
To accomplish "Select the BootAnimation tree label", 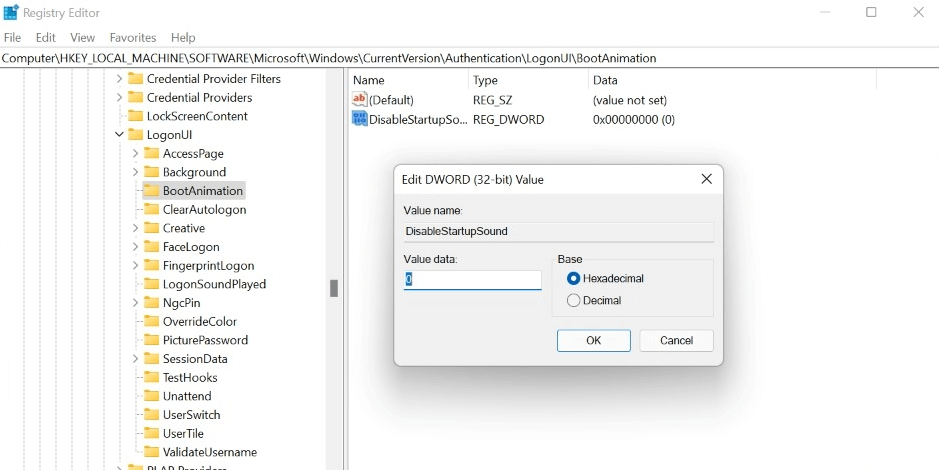I will tap(202, 190).
